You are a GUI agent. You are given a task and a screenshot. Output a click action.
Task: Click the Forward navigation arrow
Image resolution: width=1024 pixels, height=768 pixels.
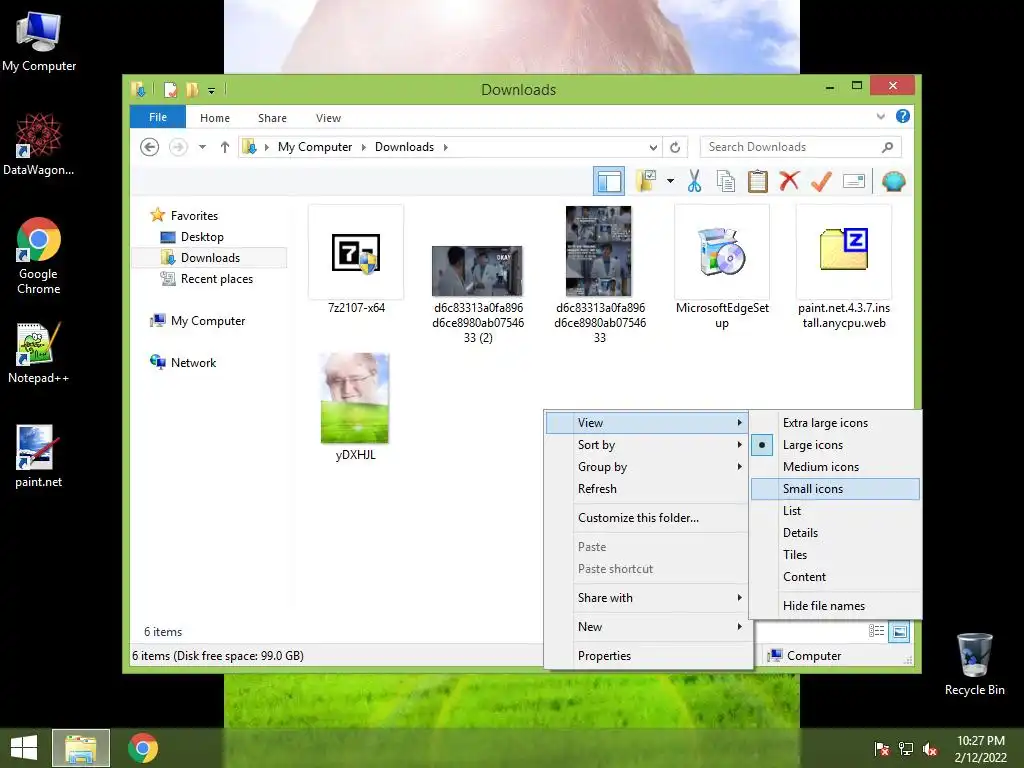178,147
